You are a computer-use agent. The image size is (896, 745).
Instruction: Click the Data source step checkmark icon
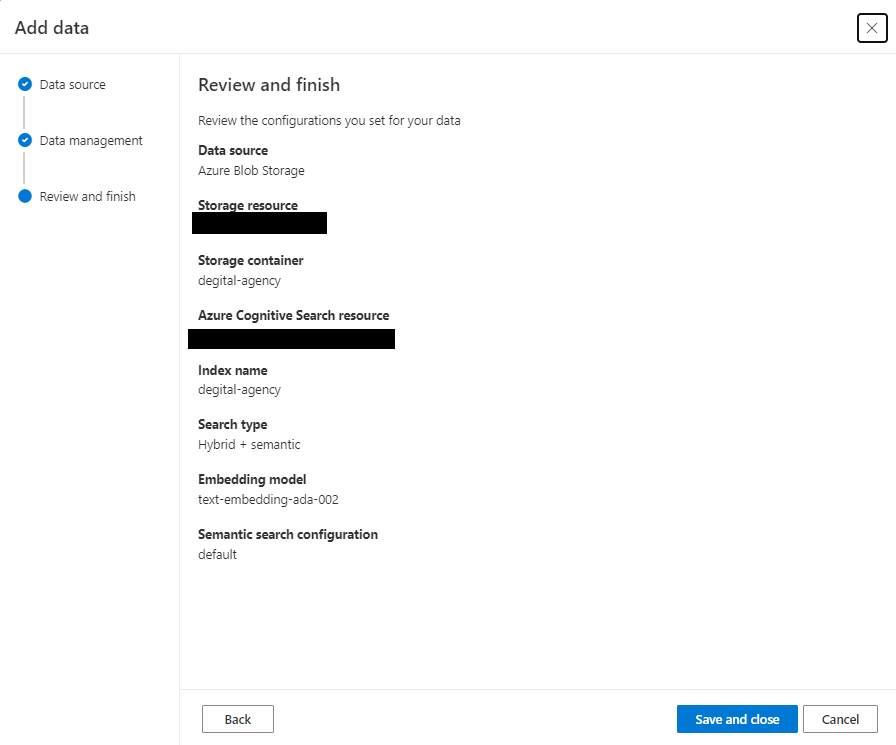pos(25,85)
